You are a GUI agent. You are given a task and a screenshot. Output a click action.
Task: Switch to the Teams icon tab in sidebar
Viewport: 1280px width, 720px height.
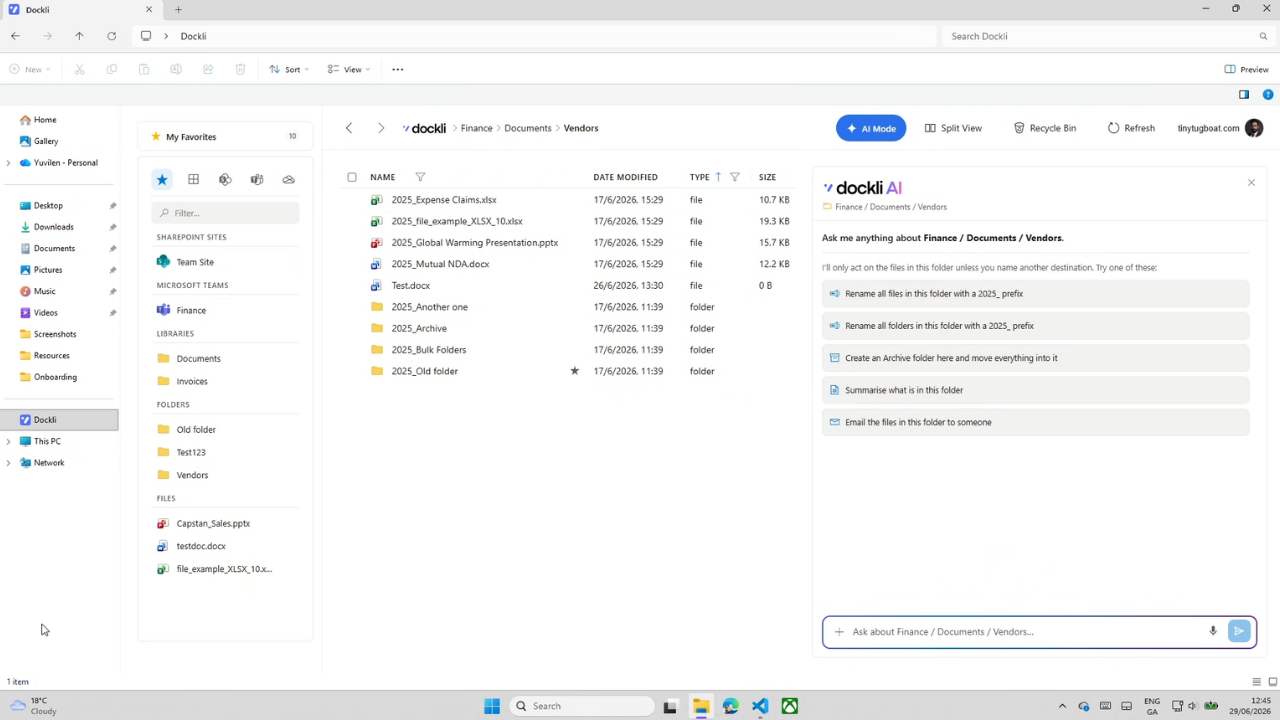(257, 179)
